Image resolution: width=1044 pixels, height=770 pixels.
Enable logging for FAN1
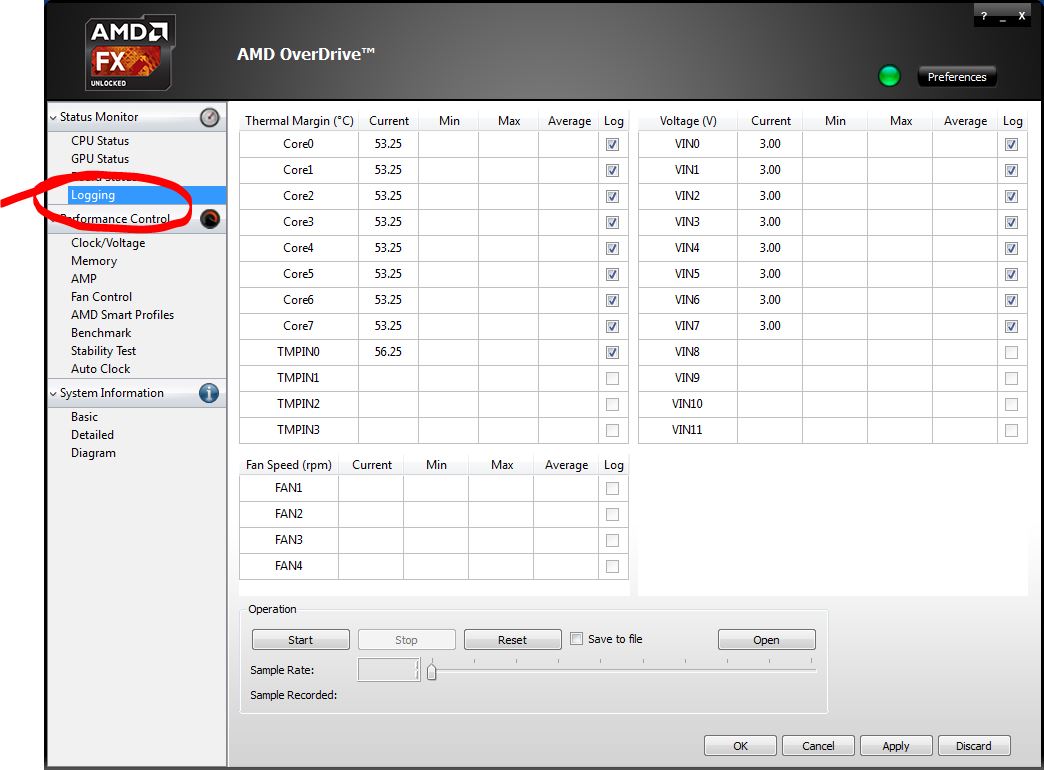pyautogui.click(x=613, y=489)
